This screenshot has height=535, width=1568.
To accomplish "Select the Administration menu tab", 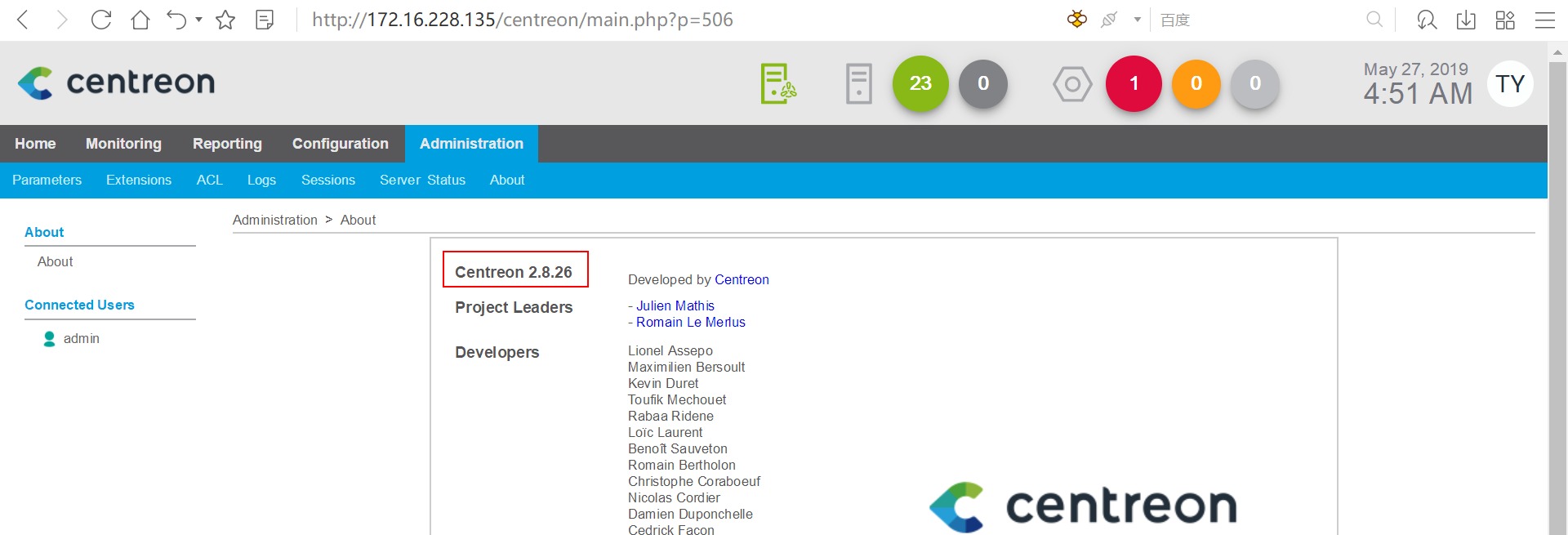I will click(x=471, y=144).
